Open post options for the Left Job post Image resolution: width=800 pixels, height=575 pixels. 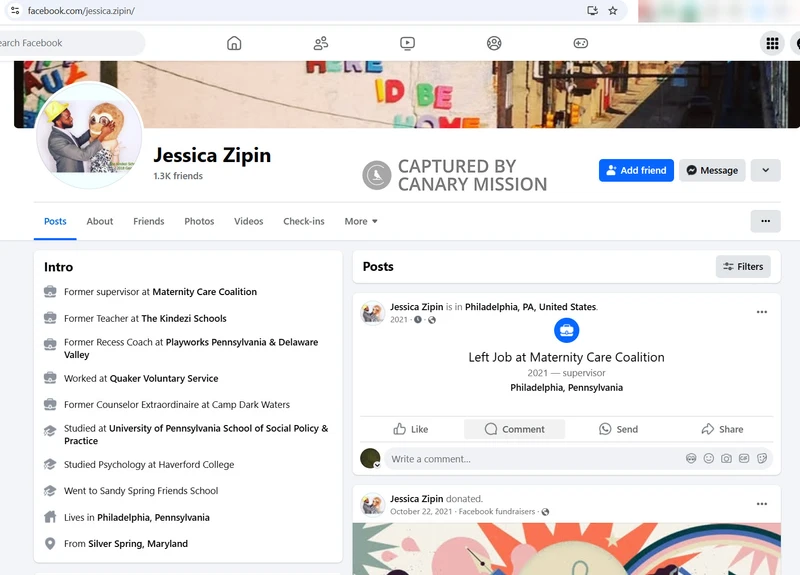tap(762, 312)
